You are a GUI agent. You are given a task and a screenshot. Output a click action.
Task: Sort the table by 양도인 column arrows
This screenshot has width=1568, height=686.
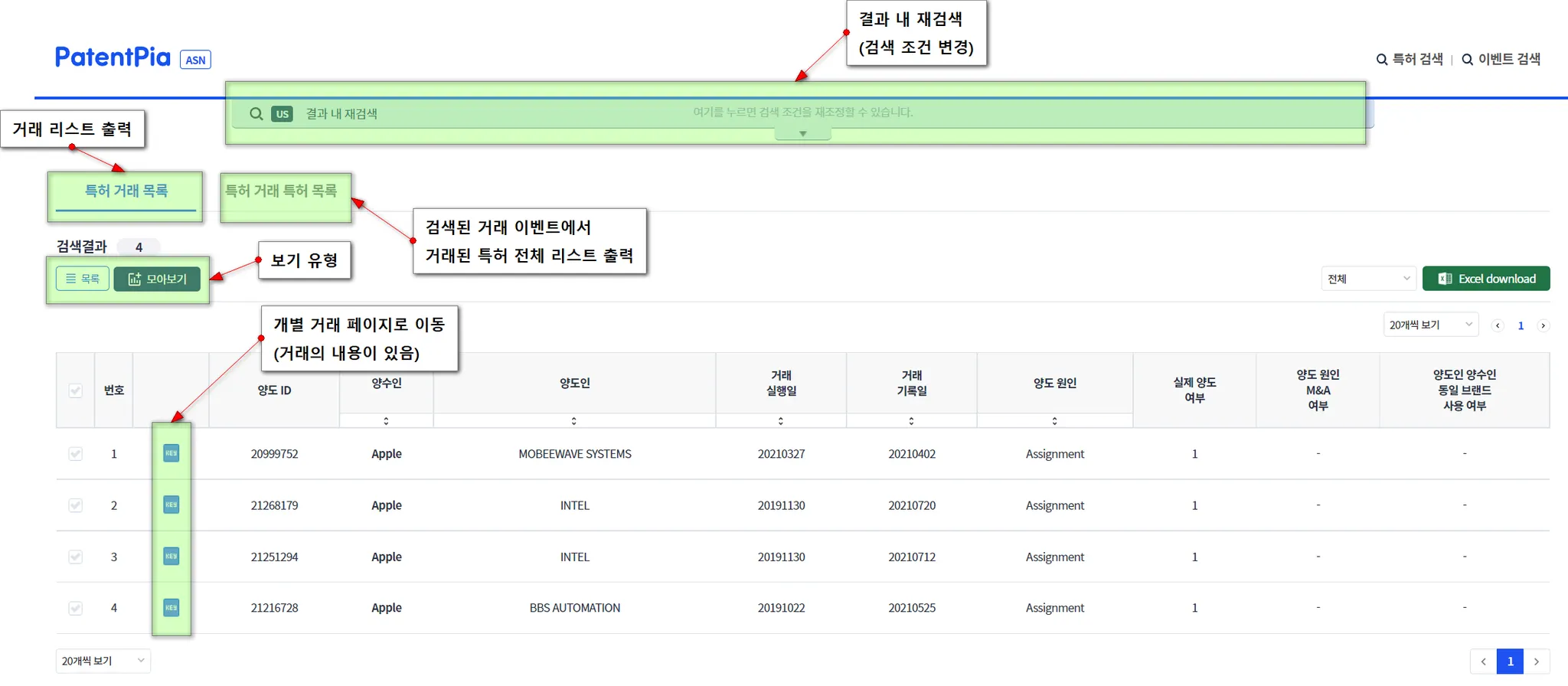tap(573, 421)
